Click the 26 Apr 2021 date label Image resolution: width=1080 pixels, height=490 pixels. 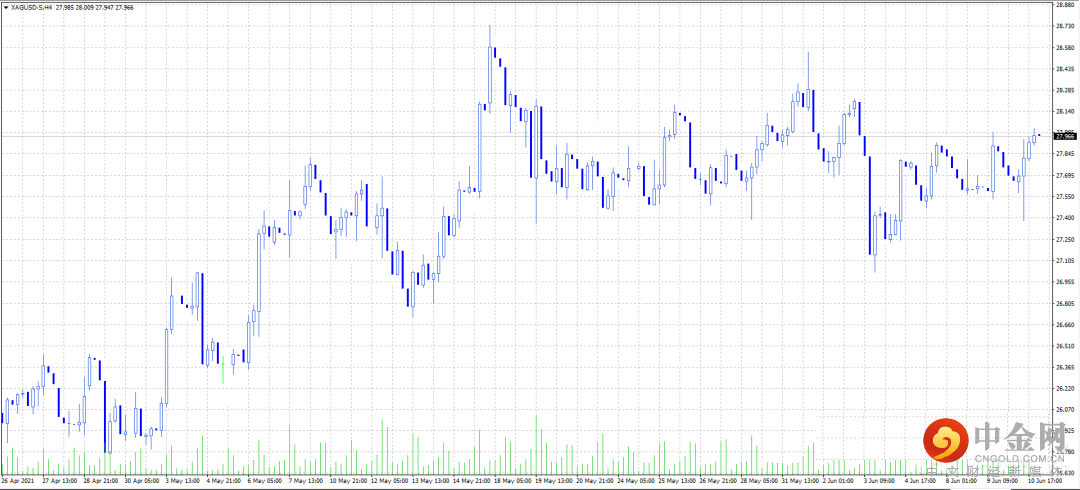tap(18, 479)
